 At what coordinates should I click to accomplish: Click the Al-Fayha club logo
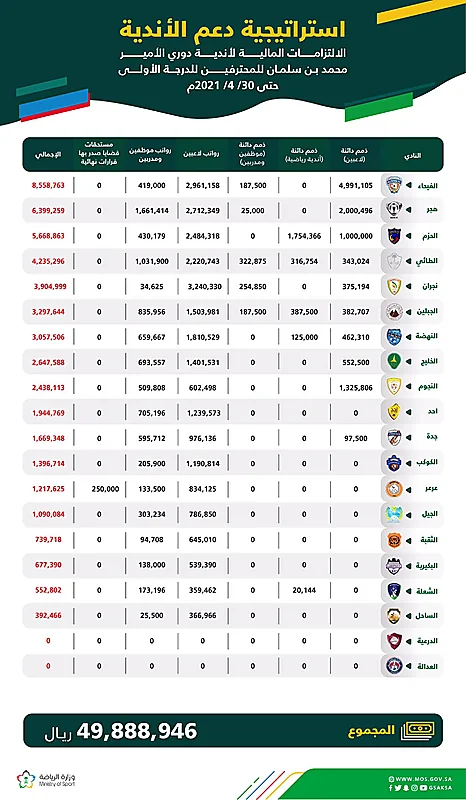[394, 186]
